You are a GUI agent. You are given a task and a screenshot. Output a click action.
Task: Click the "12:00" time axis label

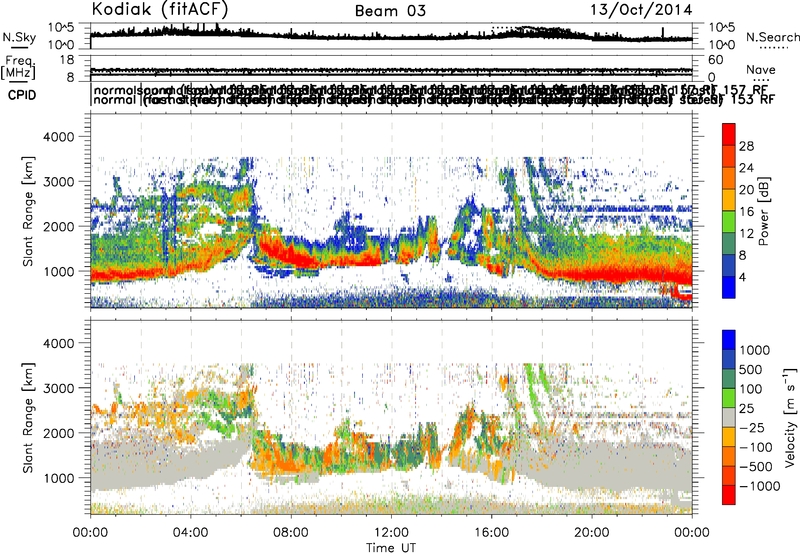(391, 533)
